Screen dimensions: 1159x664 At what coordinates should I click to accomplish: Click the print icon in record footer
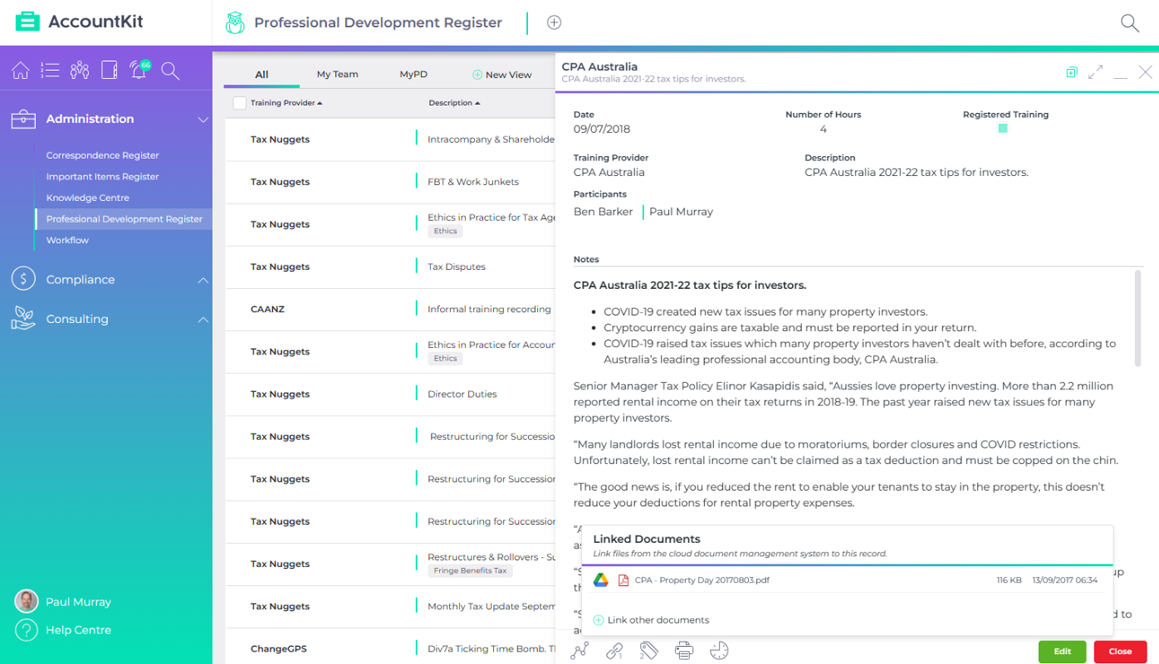684,651
